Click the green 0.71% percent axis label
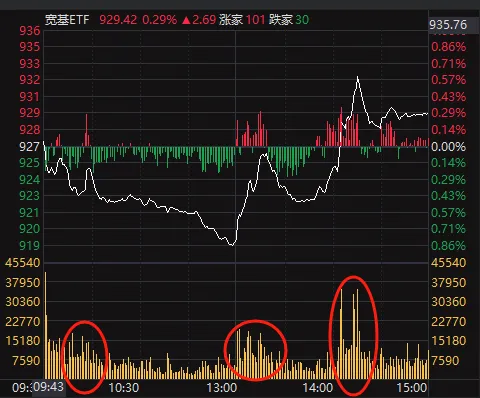Screen dimensions: 480x398 [x=448, y=229]
